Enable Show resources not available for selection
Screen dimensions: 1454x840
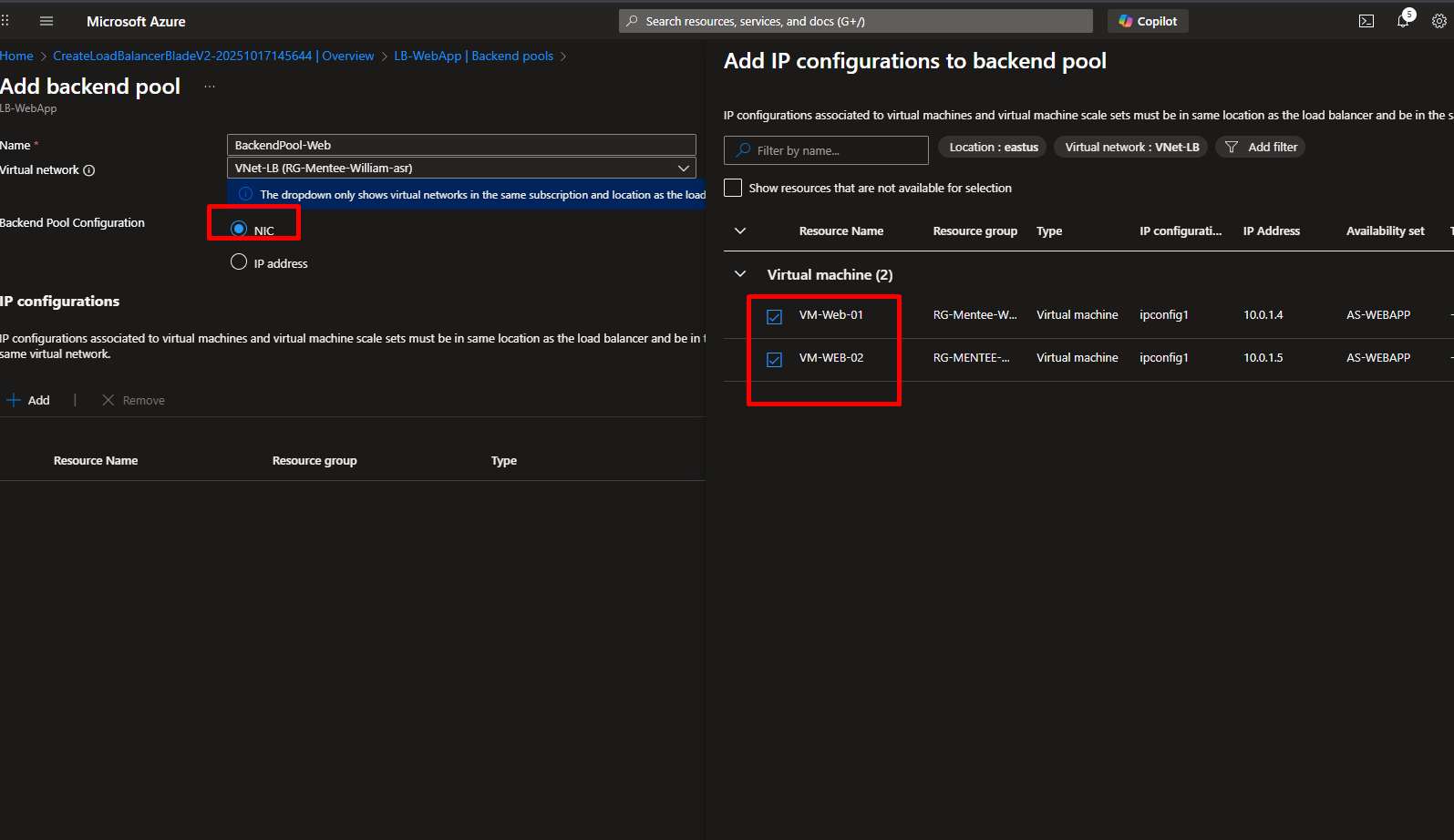[733, 188]
